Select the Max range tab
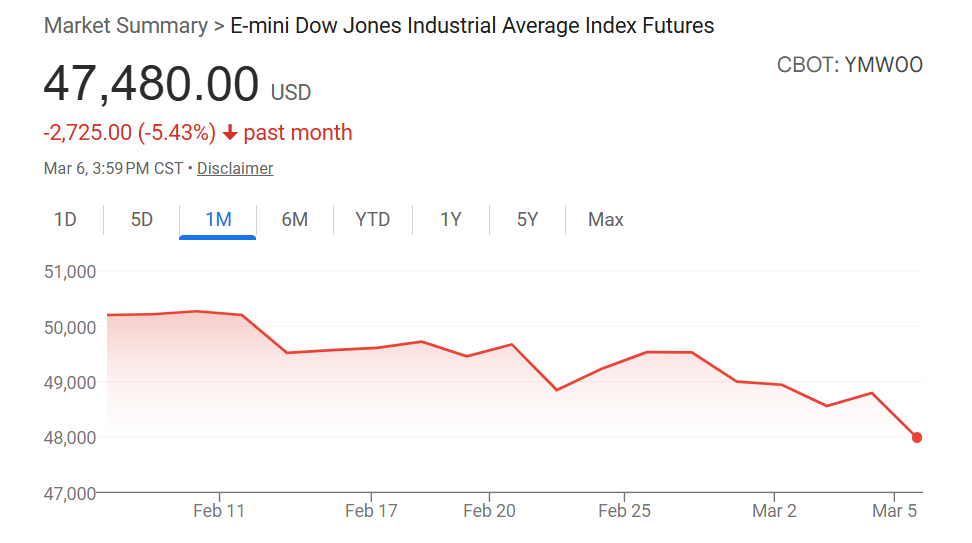This screenshot has width=972, height=543. 605,220
